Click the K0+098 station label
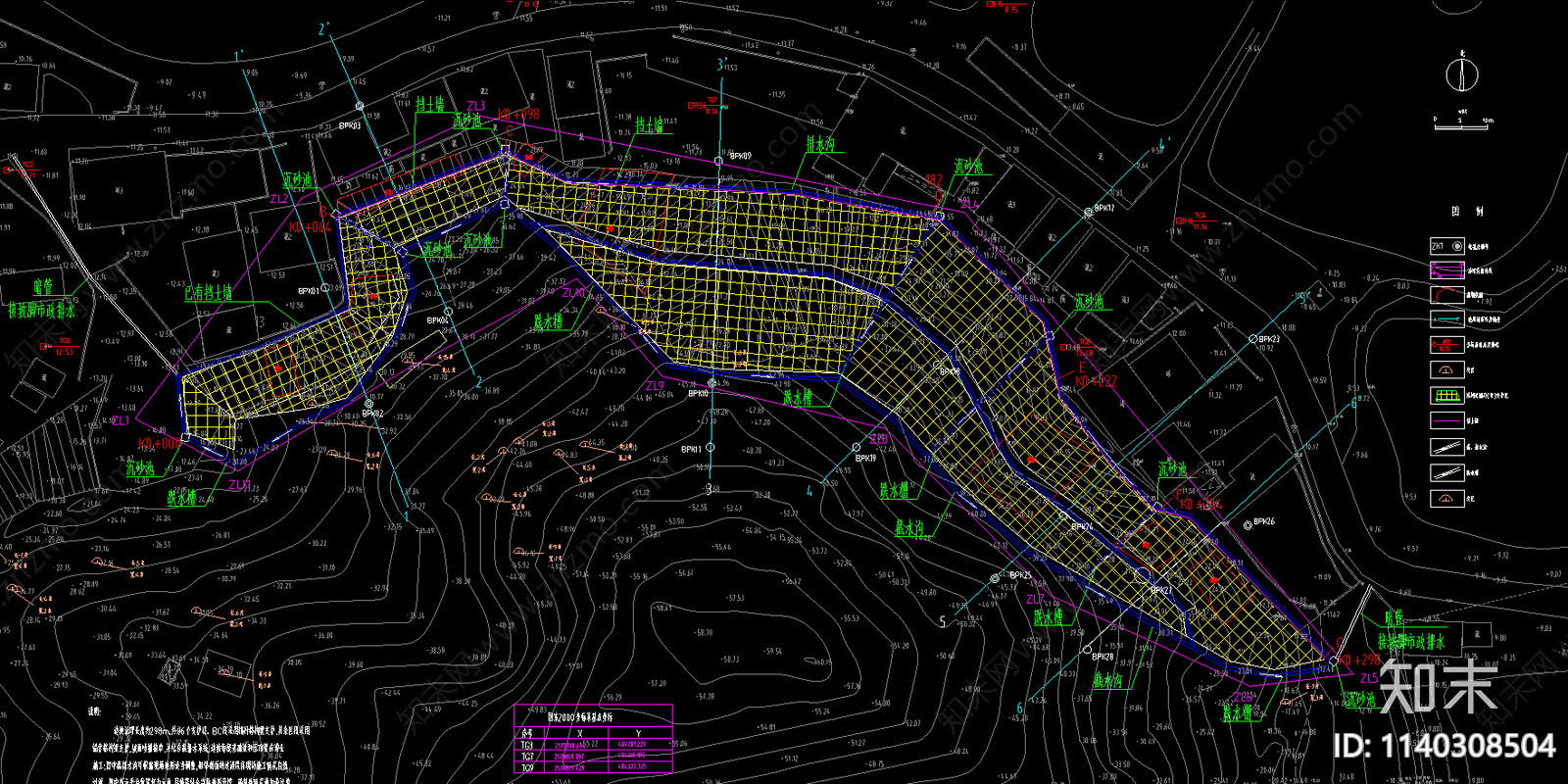Viewport: 1568px width, 784px height. pos(518,116)
